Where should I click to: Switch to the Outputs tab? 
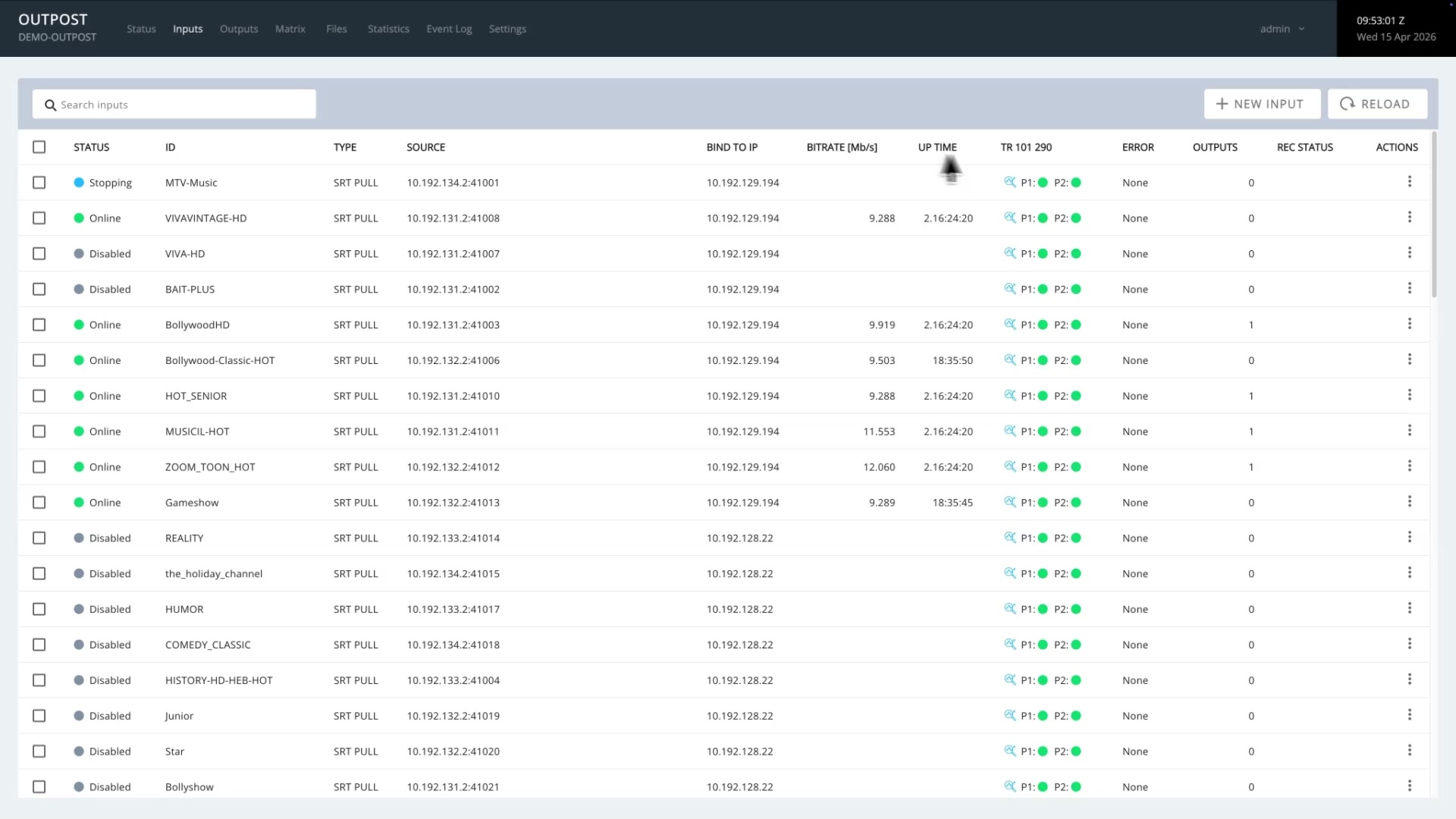[x=239, y=29]
